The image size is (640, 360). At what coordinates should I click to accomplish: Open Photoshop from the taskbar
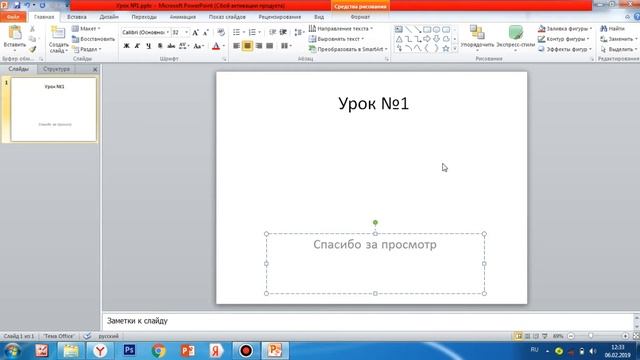click(129, 350)
